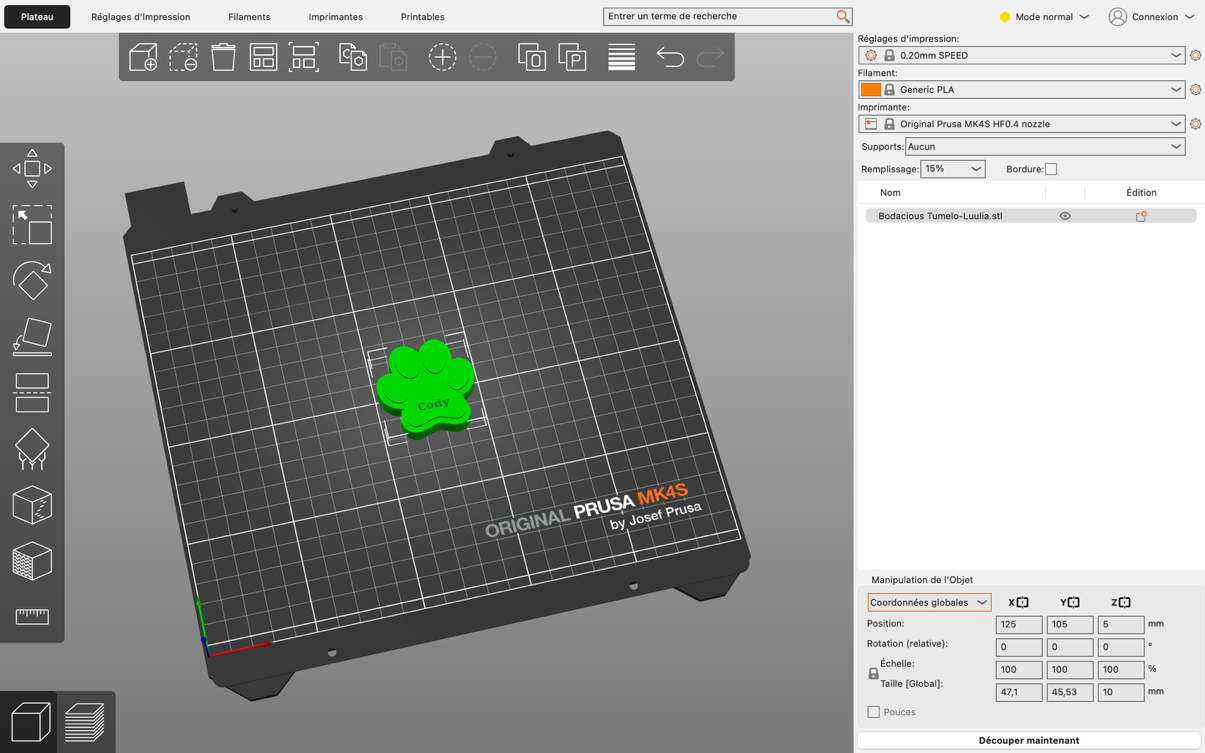Enable the Bordure checkbox
Screen dimensions: 1205x753
click(x=1050, y=169)
